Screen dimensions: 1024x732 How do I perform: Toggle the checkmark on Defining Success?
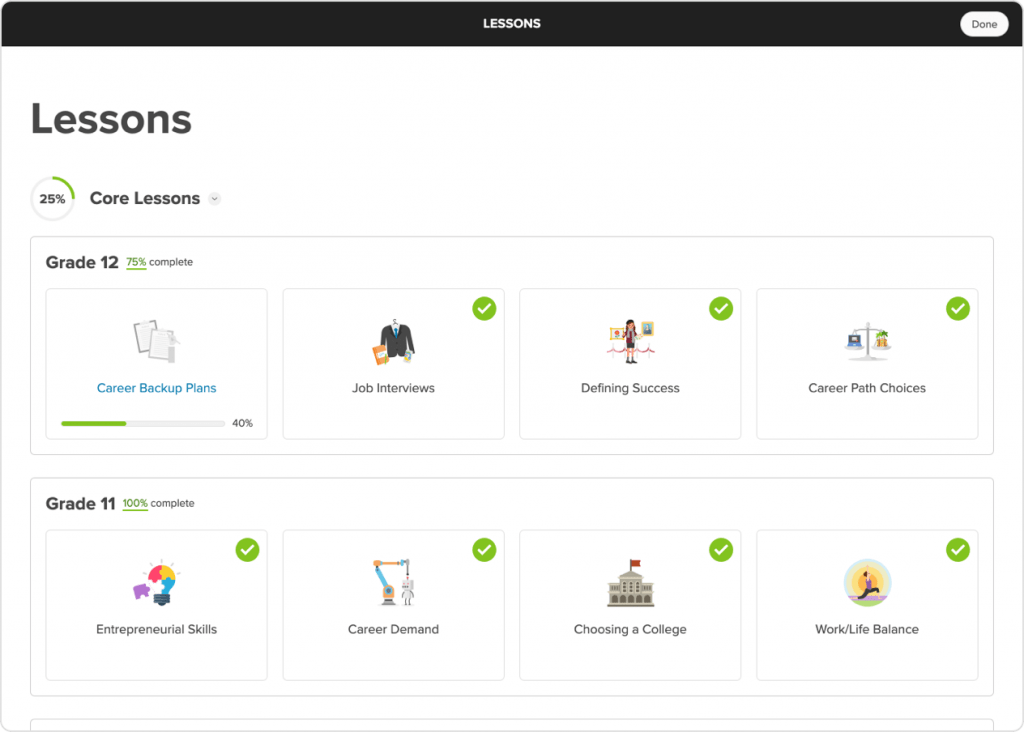[x=721, y=309]
